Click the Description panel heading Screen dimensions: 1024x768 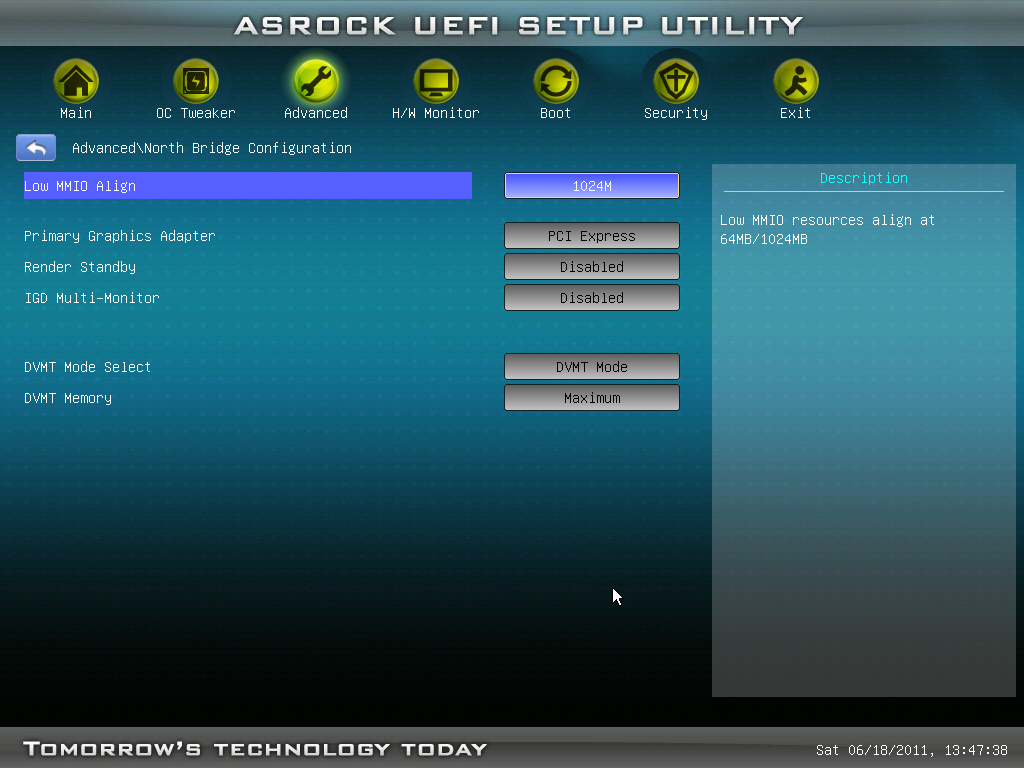coord(863,178)
